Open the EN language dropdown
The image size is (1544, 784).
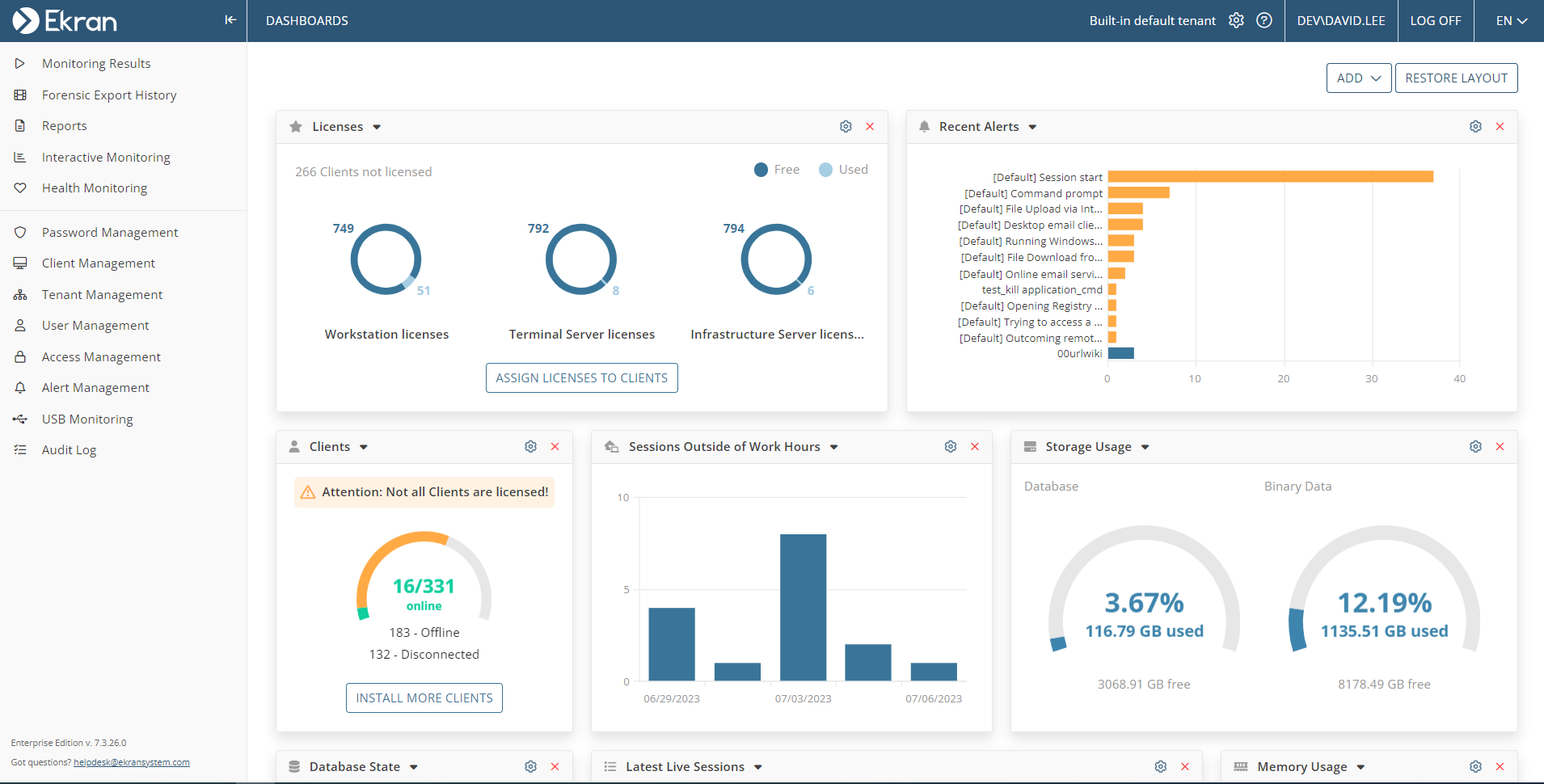pos(1510,21)
